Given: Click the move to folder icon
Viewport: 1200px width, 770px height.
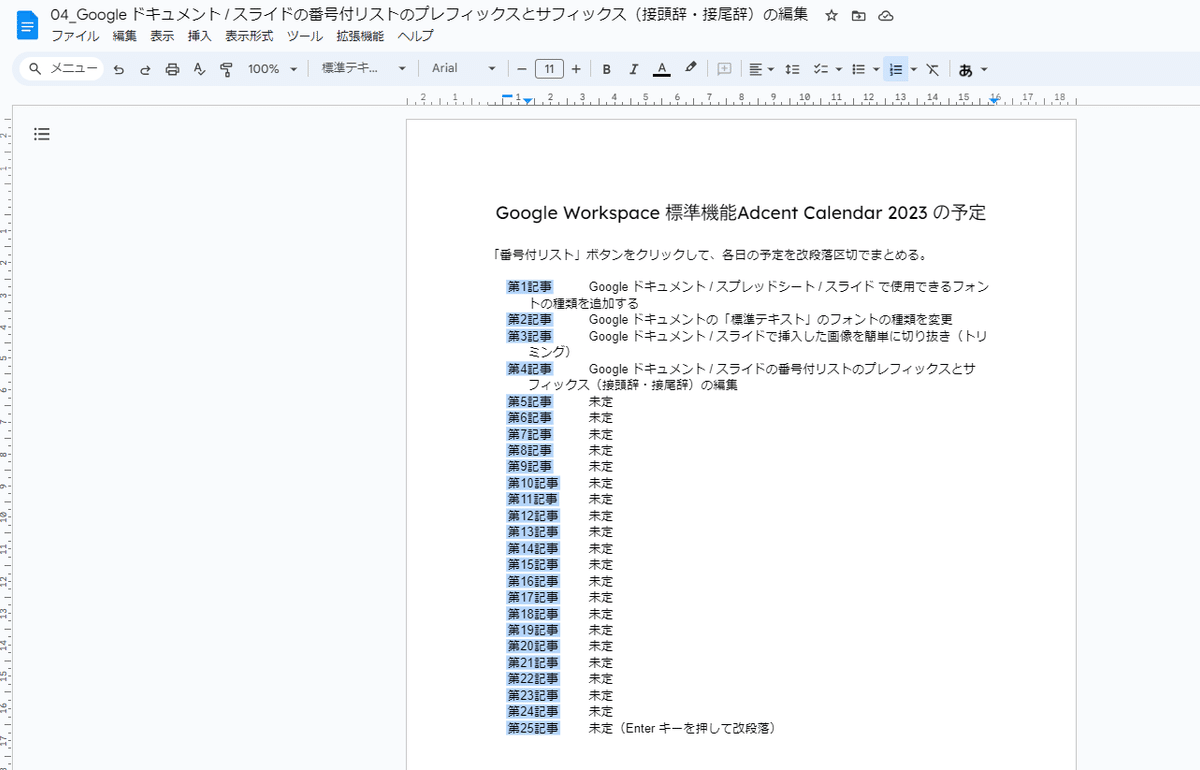Looking at the screenshot, I should [x=859, y=16].
